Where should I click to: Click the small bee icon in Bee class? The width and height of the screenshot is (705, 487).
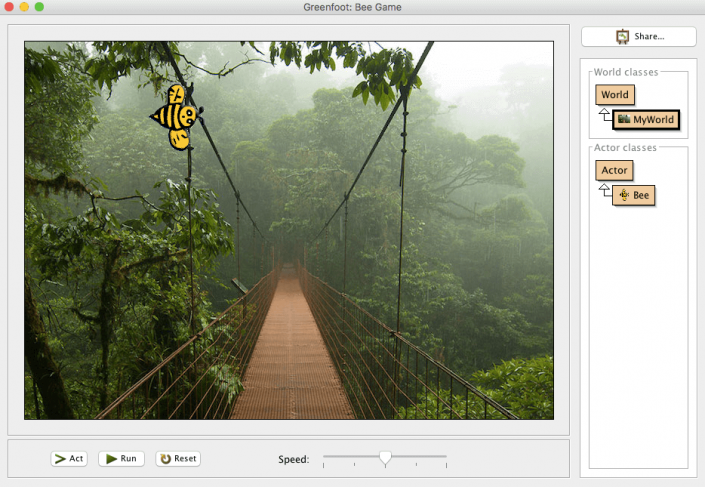click(624, 195)
